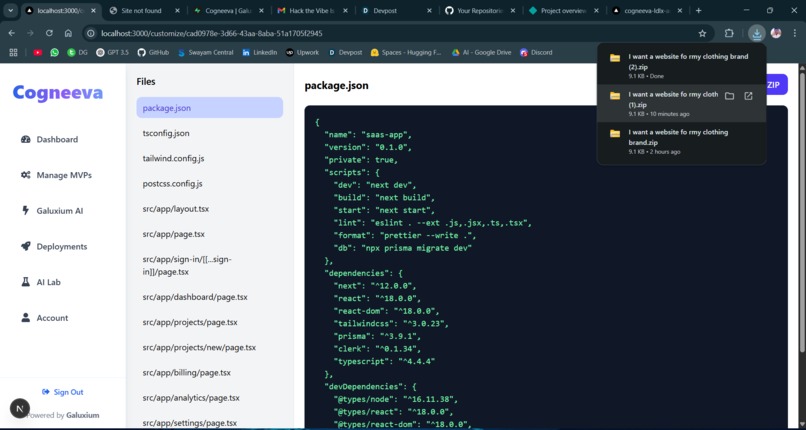The height and width of the screenshot is (430, 806).
Task: Click the browser Home icon
Action: click(68, 33)
